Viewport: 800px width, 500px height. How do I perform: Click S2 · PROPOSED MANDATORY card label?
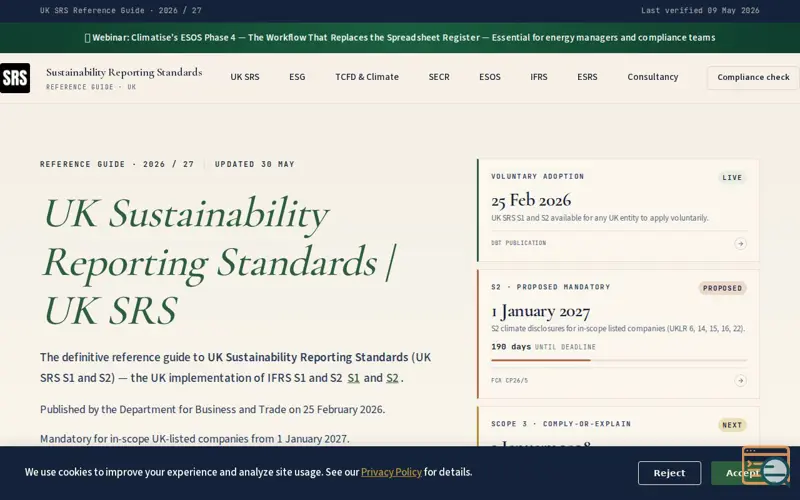coord(551,287)
